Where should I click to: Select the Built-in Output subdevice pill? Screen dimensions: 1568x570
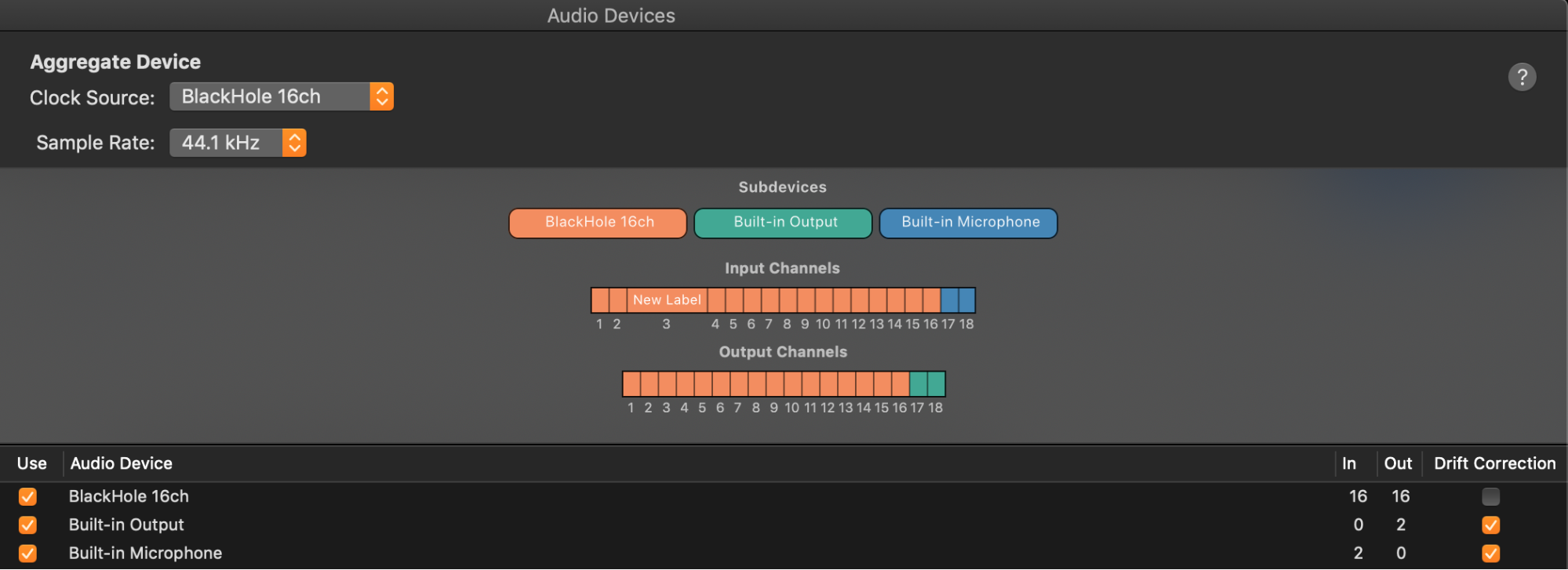(783, 223)
